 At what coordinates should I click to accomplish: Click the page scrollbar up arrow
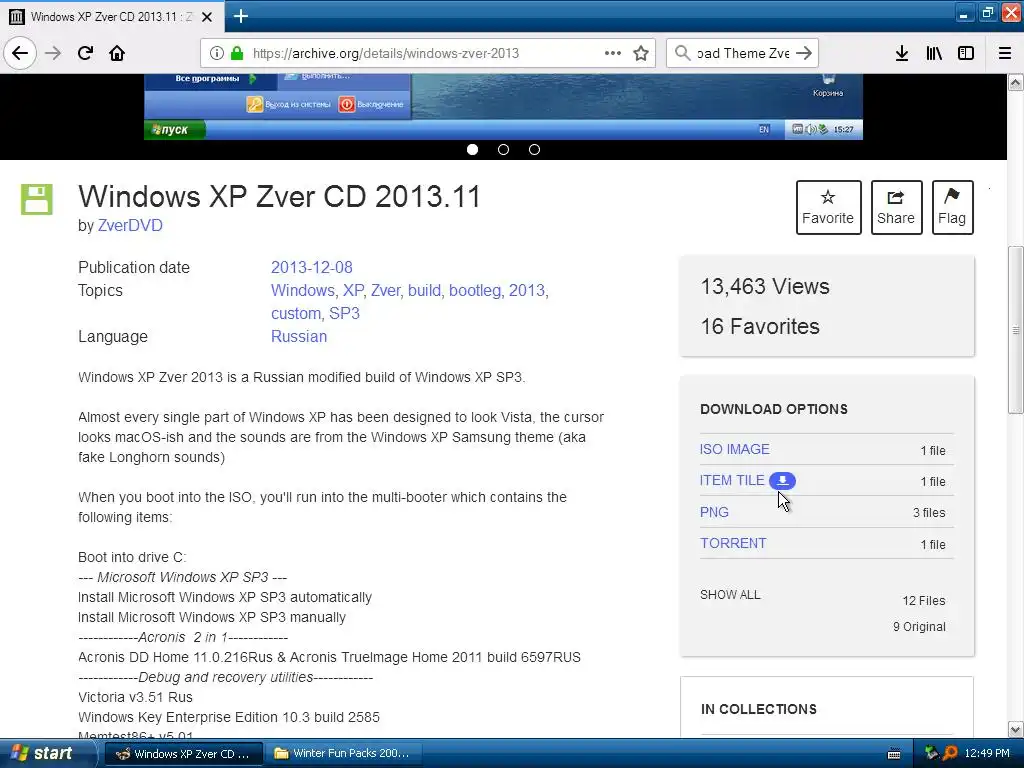tap(1016, 82)
